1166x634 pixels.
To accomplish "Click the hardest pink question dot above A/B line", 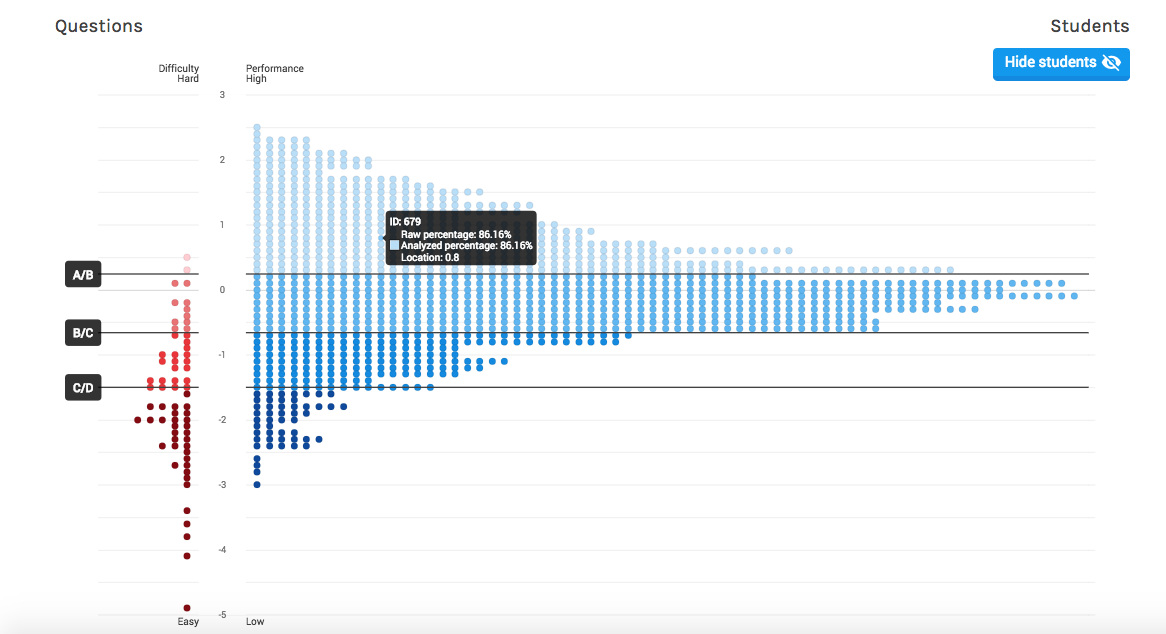I will click(187, 258).
